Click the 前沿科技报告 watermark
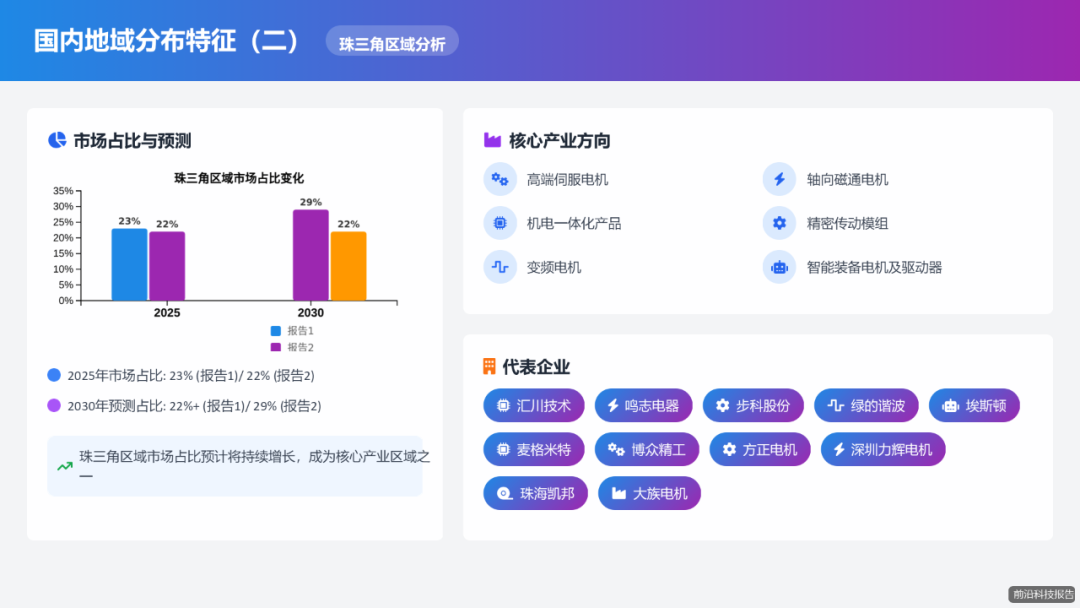The height and width of the screenshot is (608, 1080). [x=1043, y=596]
